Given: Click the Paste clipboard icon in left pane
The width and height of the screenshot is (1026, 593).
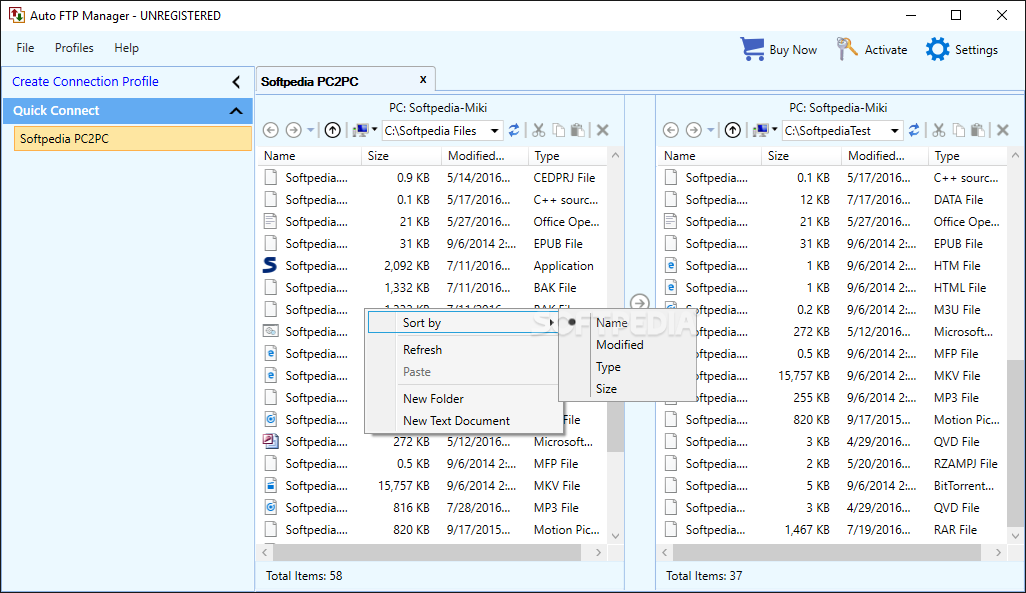Looking at the screenshot, I should (578, 130).
